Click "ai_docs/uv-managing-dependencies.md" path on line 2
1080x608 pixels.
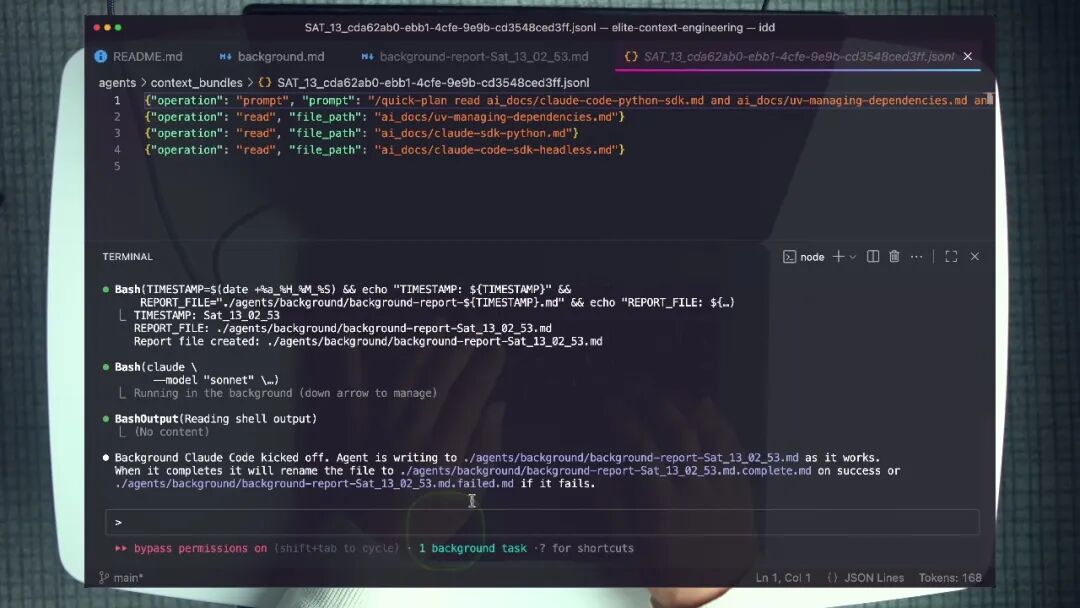click(x=496, y=117)
